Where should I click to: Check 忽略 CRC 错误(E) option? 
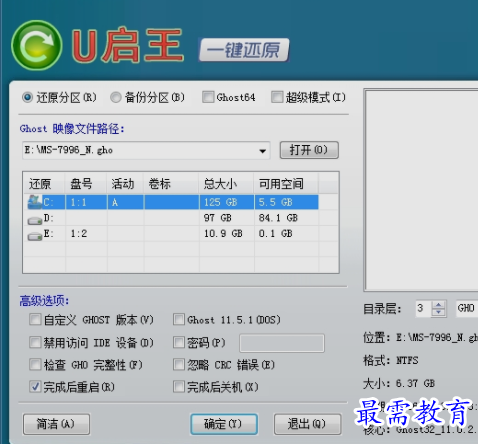click(x=179, y=364)
